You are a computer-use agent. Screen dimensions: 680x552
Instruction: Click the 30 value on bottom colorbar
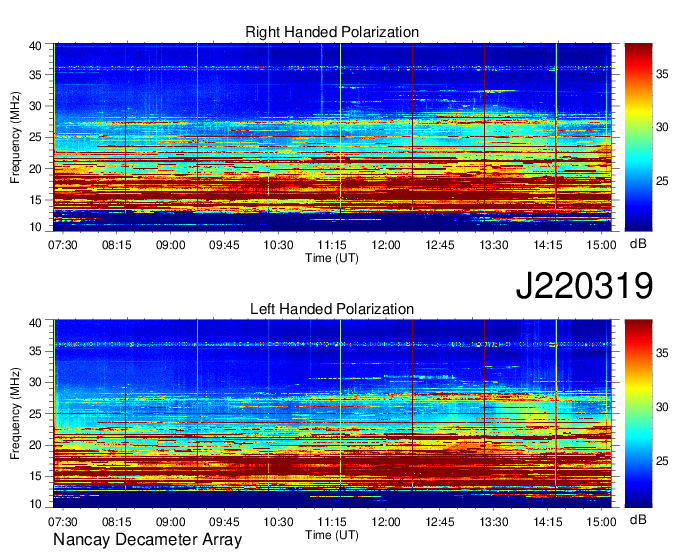pyautogui.click(x=662, y=407)
